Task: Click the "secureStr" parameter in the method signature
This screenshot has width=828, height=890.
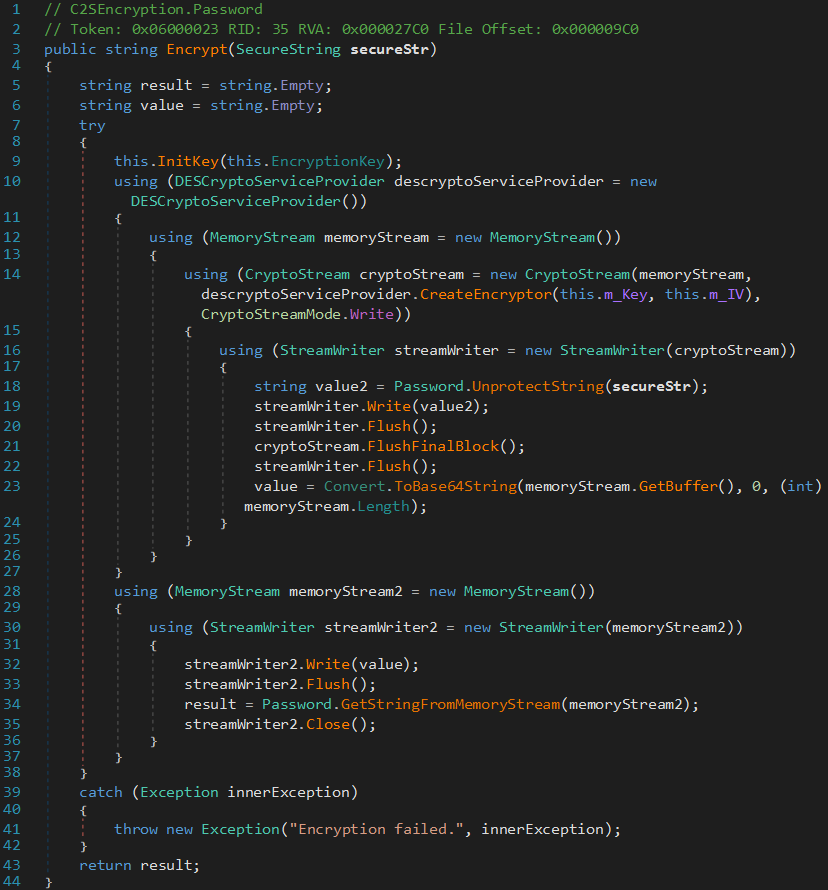Action: (389, 49)
